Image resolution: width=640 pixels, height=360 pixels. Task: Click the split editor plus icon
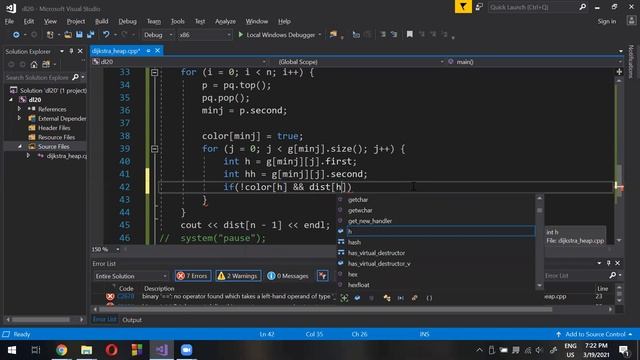[x=619, y=71]
